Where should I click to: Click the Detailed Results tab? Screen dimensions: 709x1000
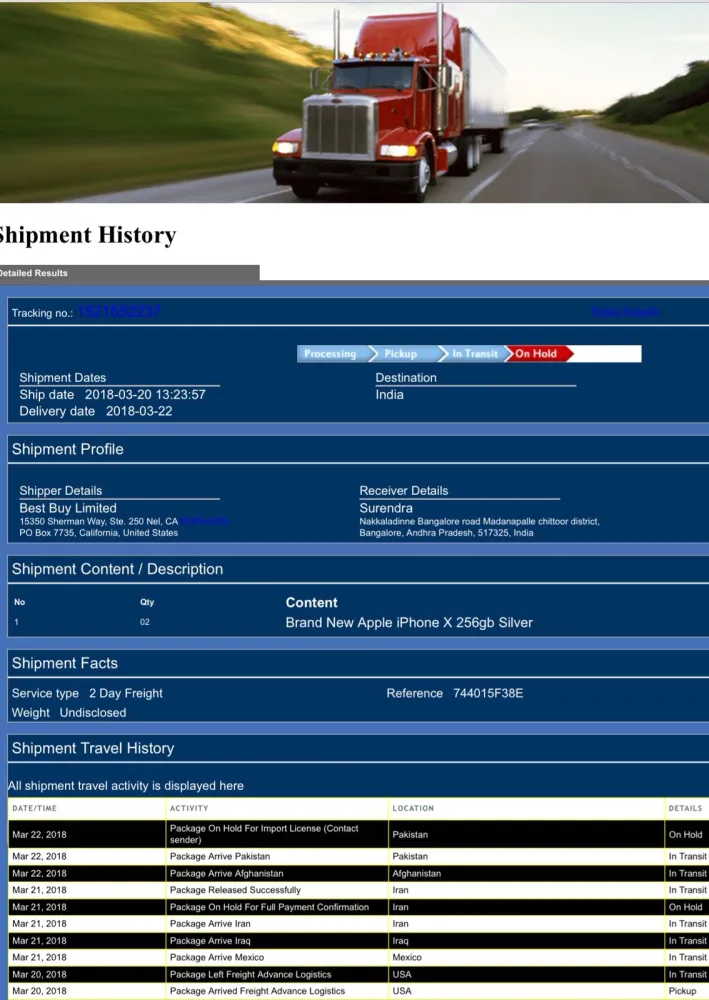129,273
